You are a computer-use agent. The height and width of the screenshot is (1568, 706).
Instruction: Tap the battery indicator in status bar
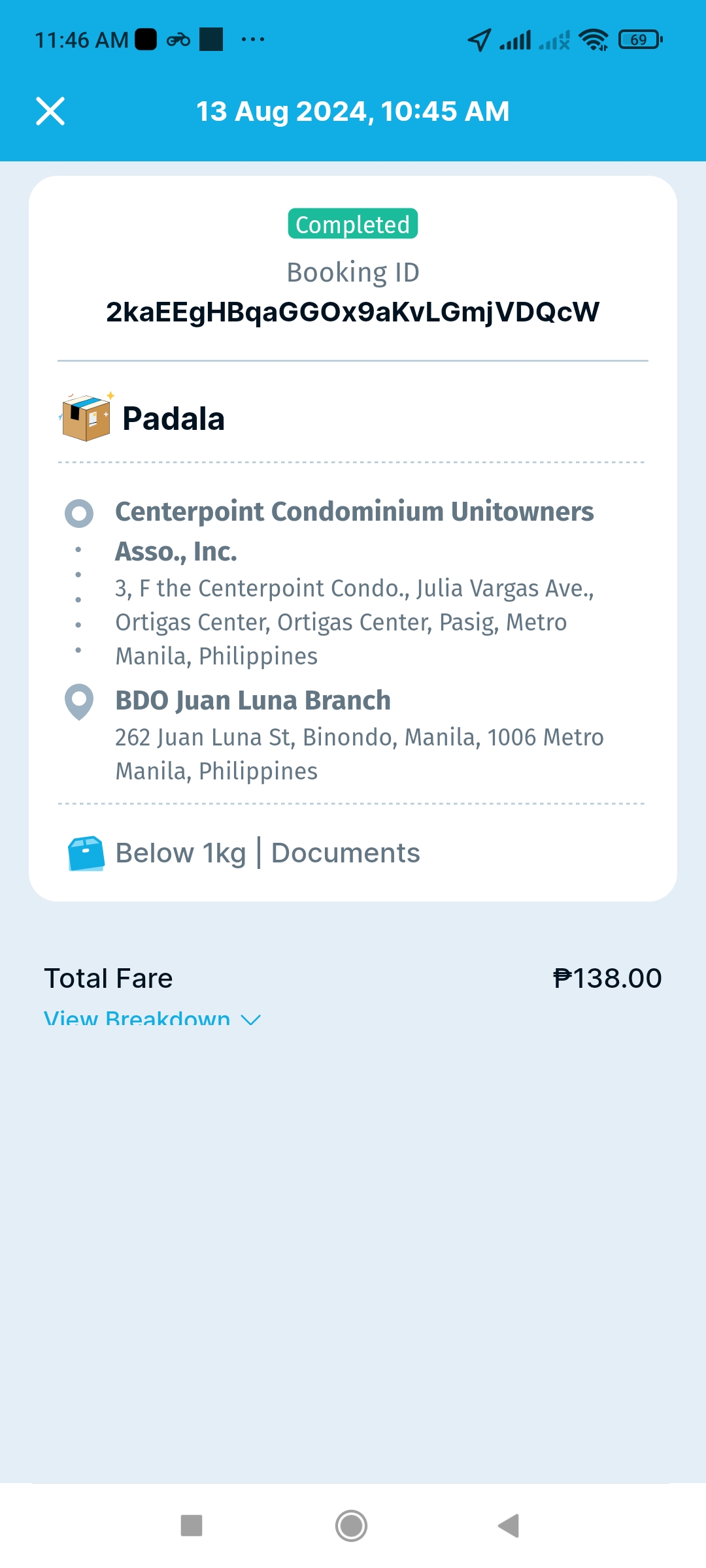[640, 40]
